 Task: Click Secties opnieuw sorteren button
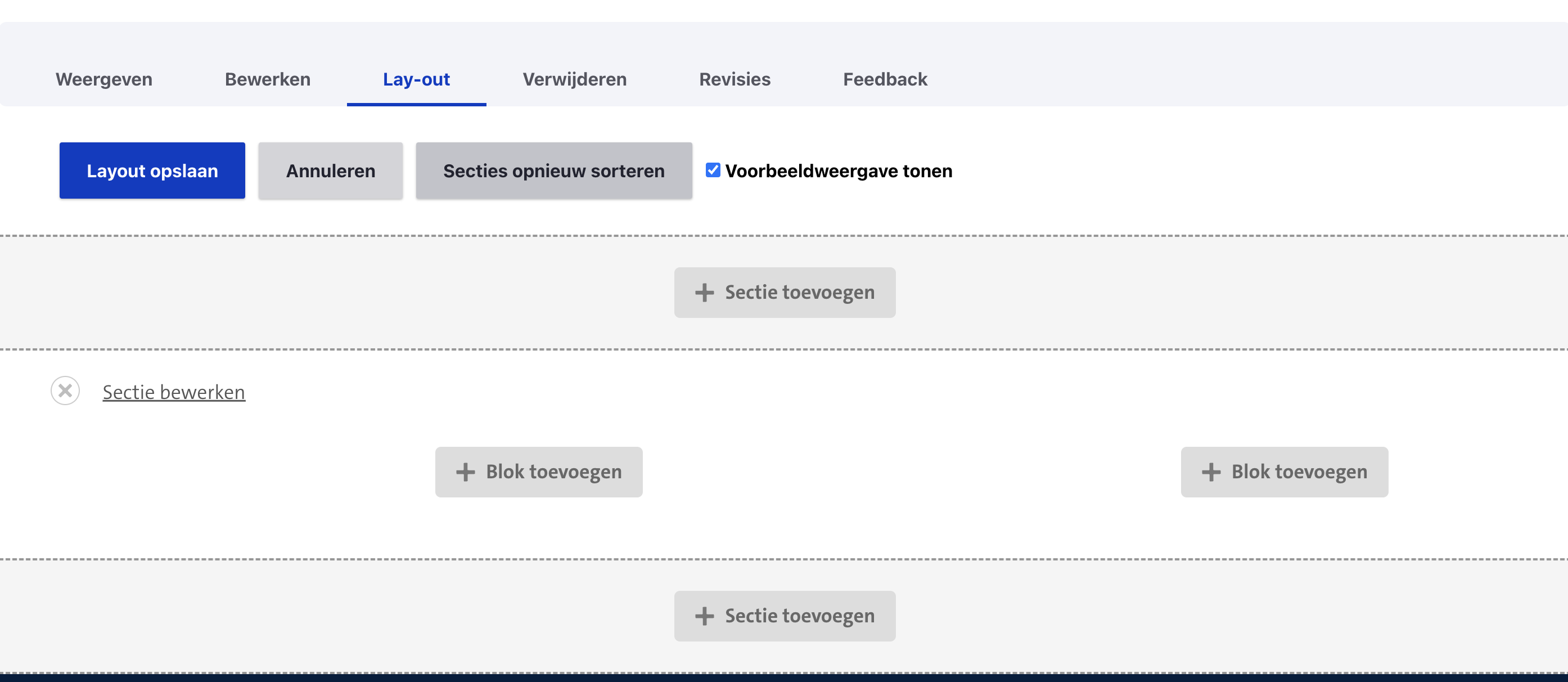click(x=554, y=170)
